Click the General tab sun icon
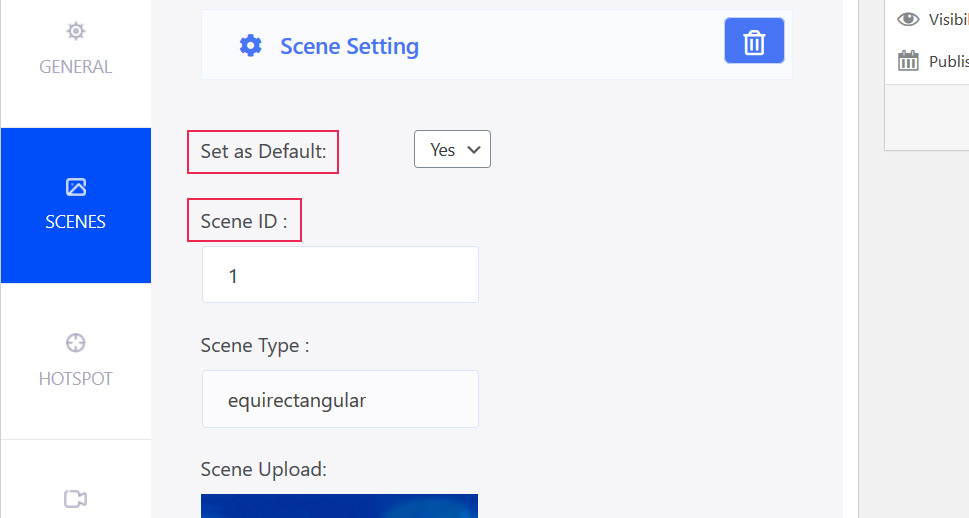The width and height of the screenshot is (969, 518). [x=75, y=31]
